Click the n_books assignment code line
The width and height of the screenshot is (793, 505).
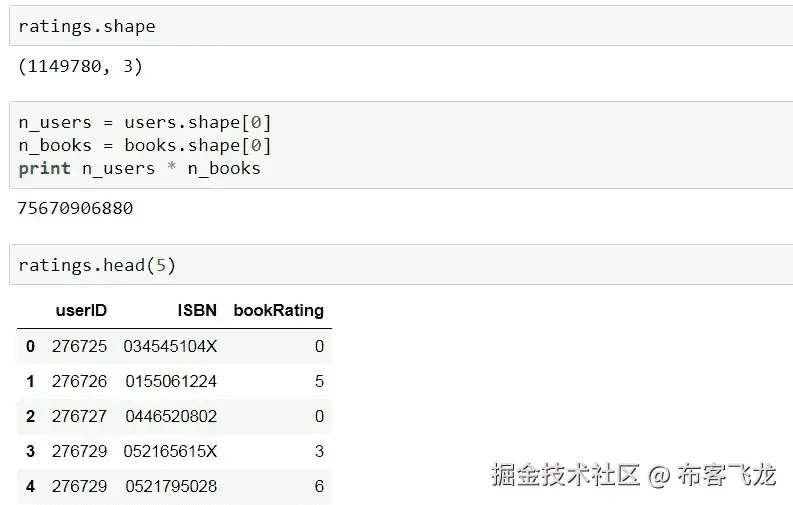[x=145, y=145]
